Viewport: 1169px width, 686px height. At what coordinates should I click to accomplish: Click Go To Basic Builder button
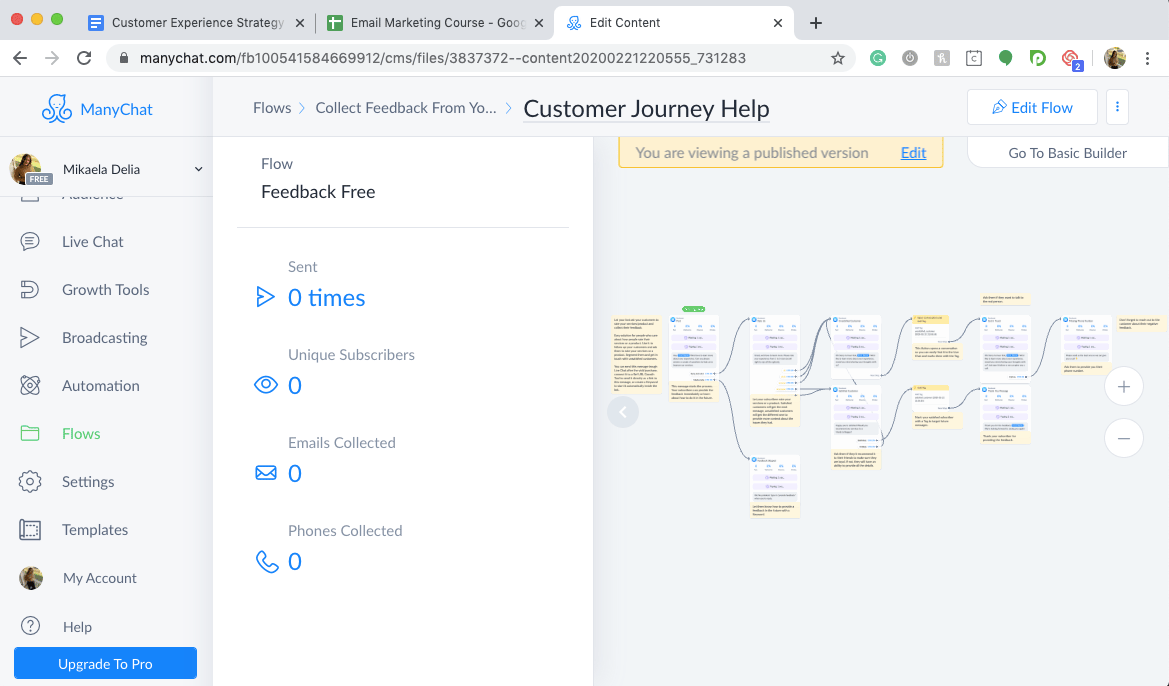1068,153
